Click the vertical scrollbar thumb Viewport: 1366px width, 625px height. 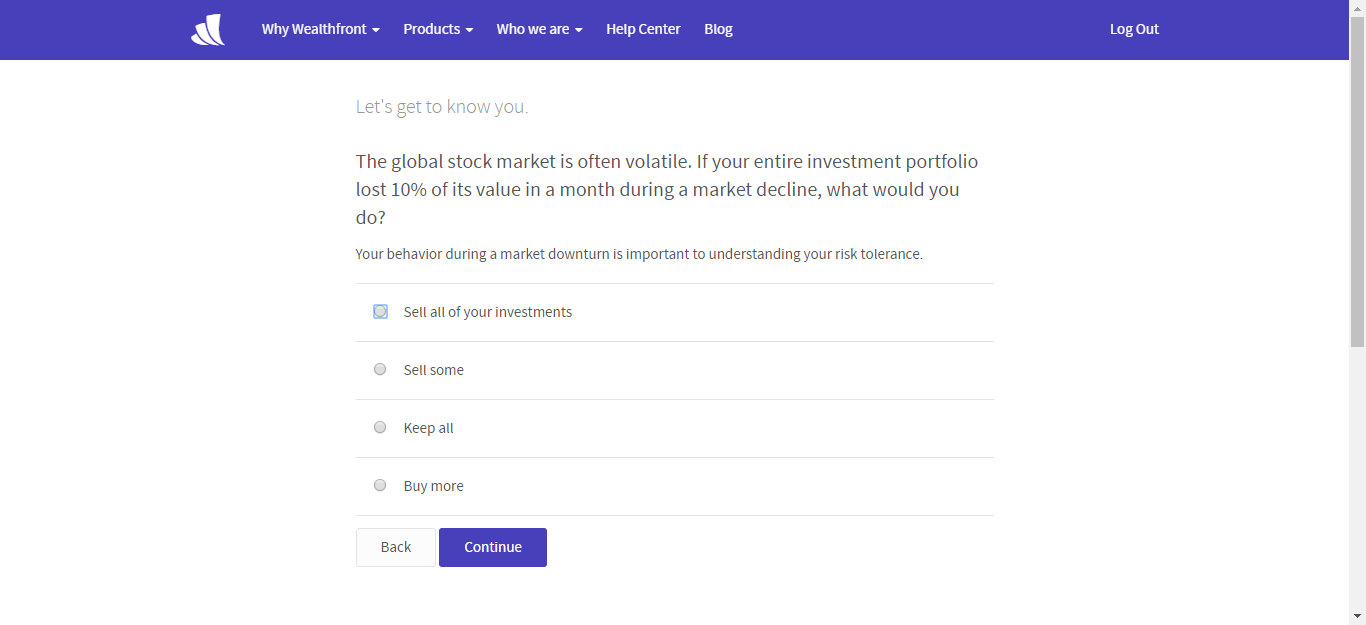(1357, 180)
